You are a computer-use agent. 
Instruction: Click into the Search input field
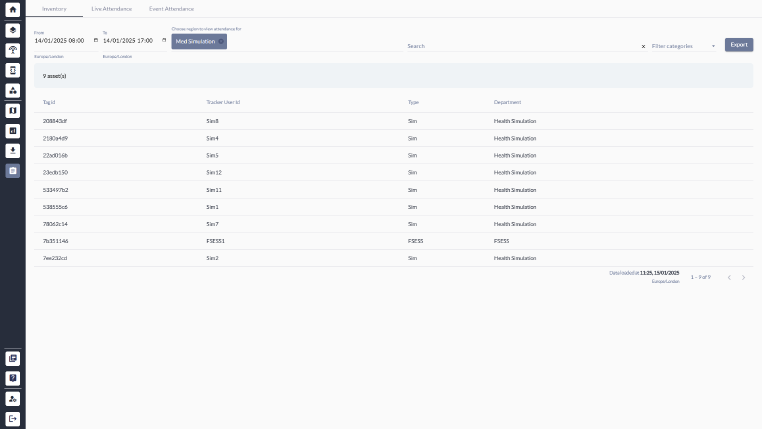520,46
